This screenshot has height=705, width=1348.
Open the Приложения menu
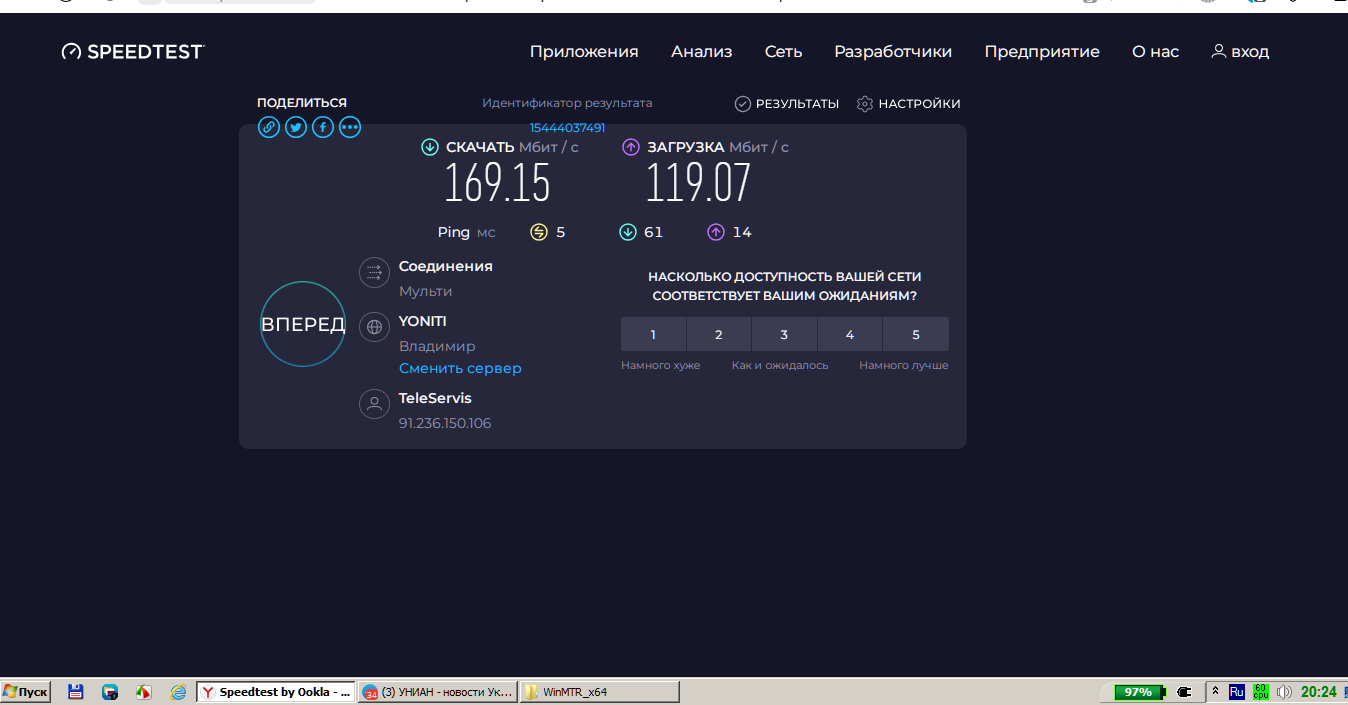pos(584,52)
